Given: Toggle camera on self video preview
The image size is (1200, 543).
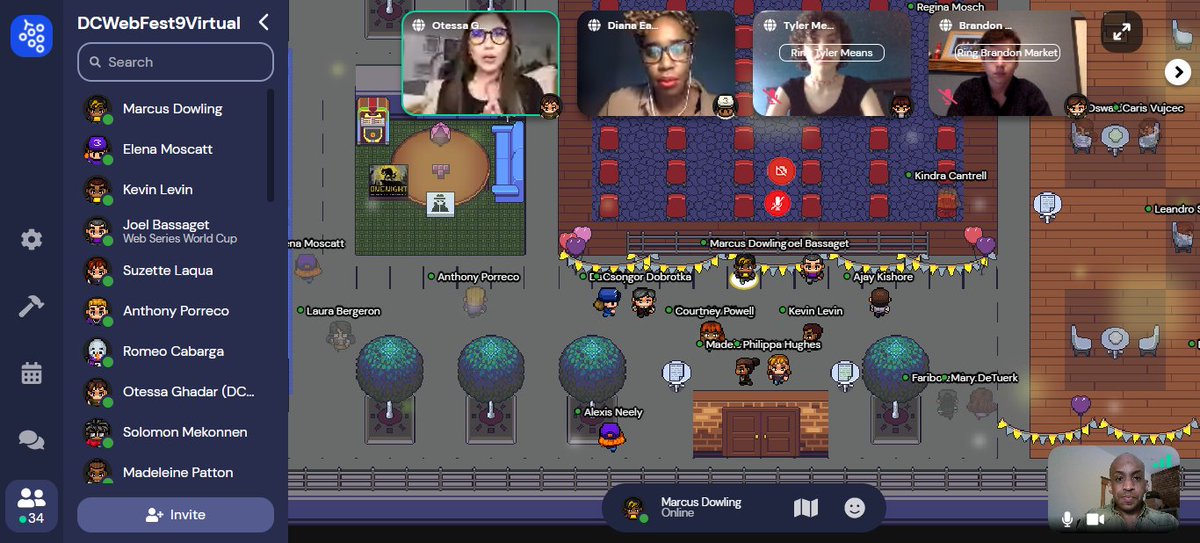Looking at the screenshot, I should pyautogui.click(x=1095, y=519).
